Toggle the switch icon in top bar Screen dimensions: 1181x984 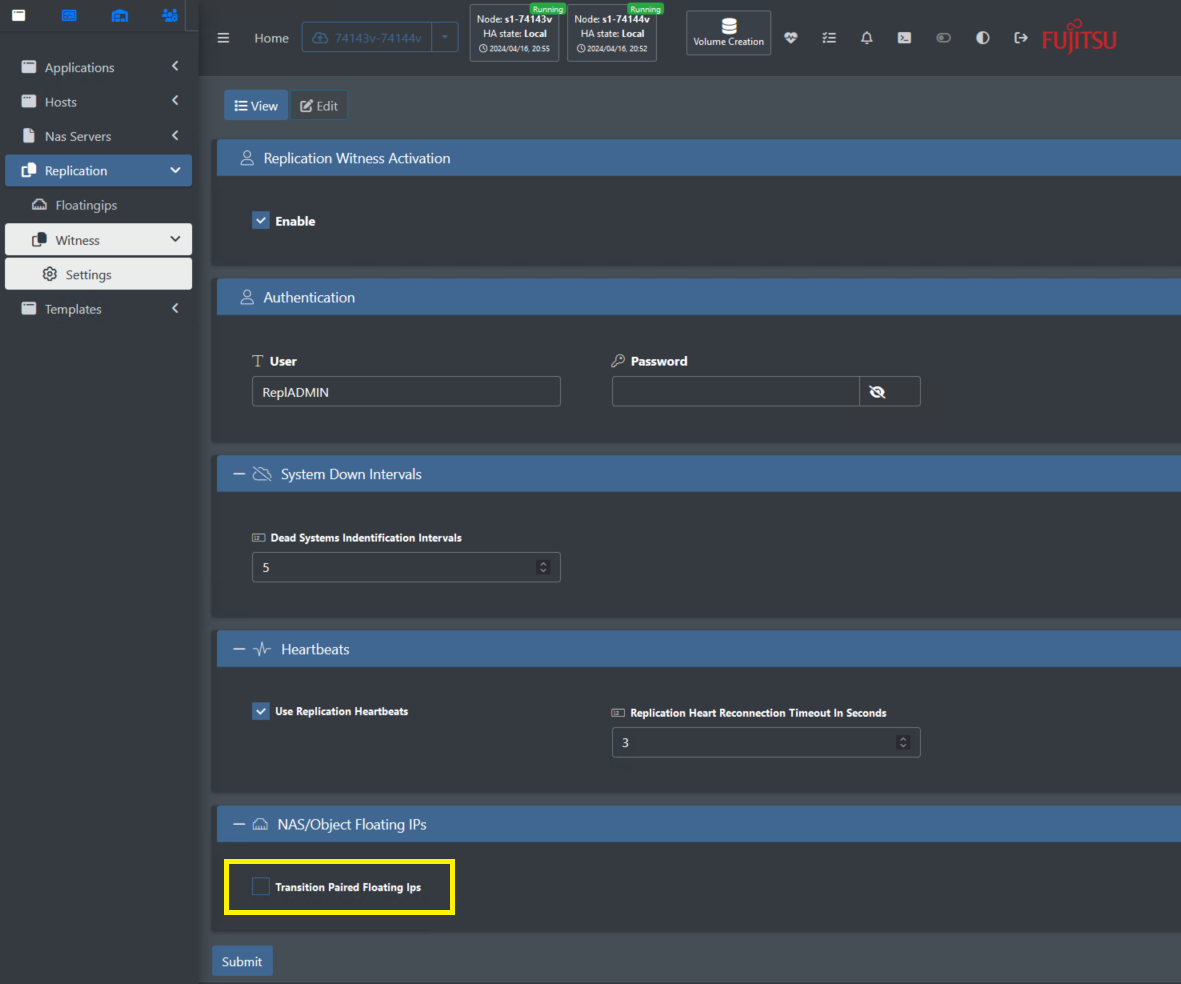point(943,38)
